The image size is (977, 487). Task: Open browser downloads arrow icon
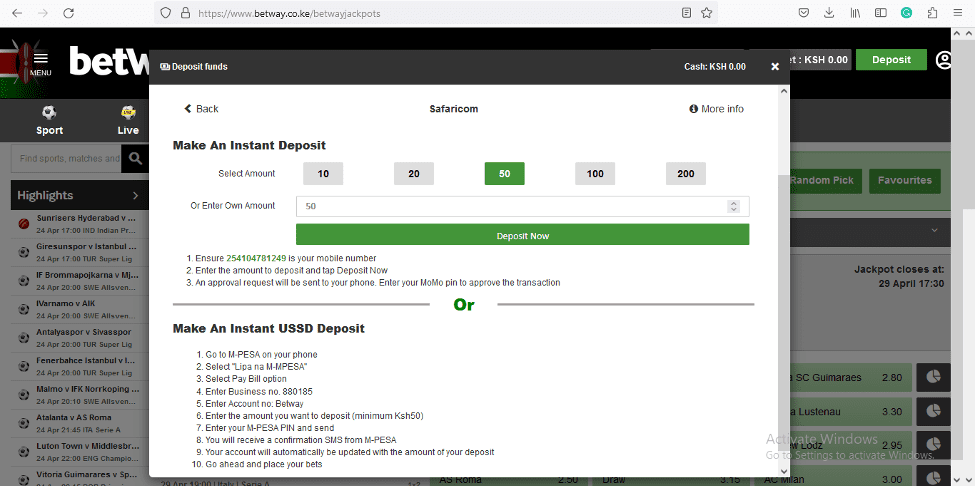pyautogui.click(x=829, y=13)
